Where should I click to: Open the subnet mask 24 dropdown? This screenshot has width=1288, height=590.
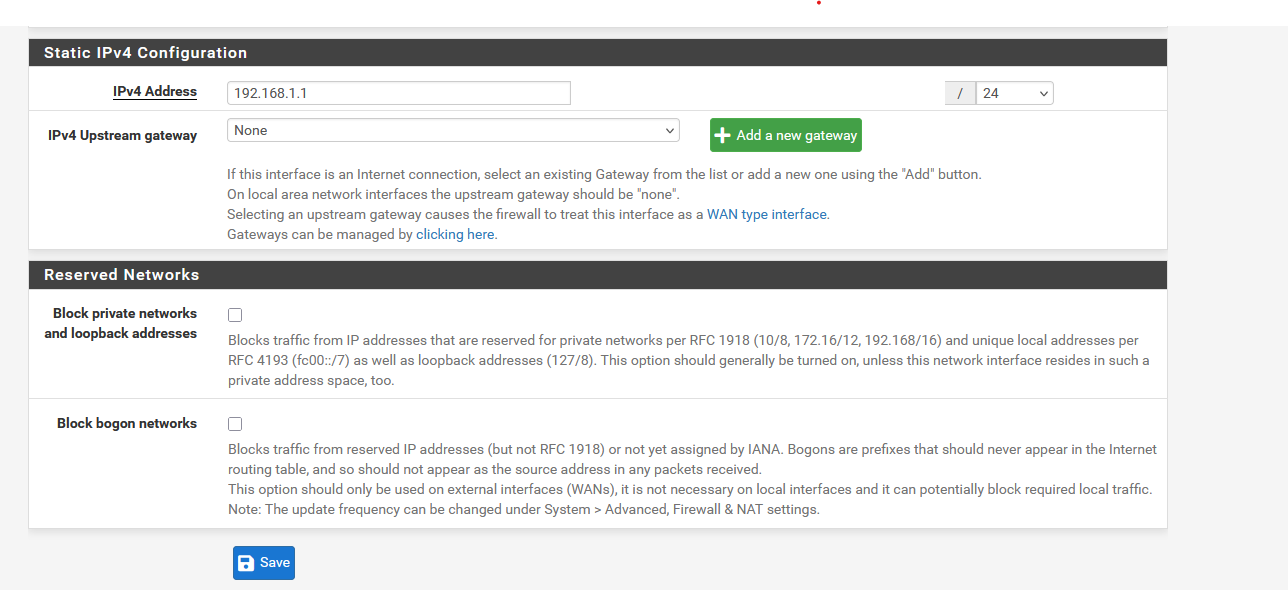1014,93
